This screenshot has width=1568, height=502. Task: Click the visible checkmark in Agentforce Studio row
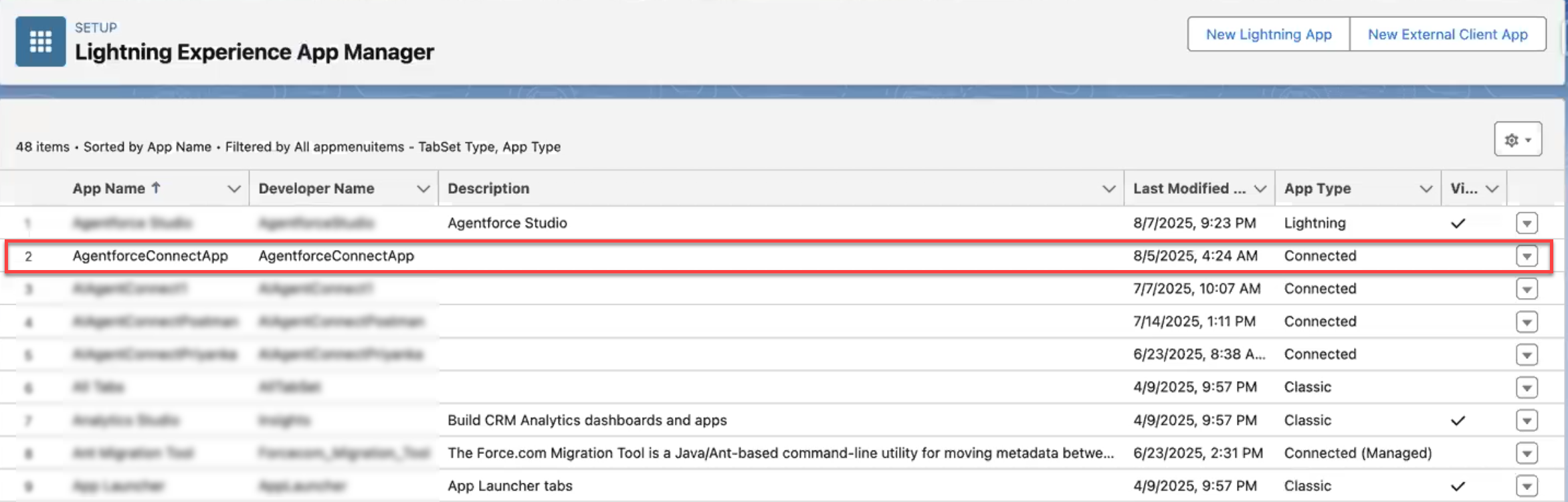tap(1458, 223)
